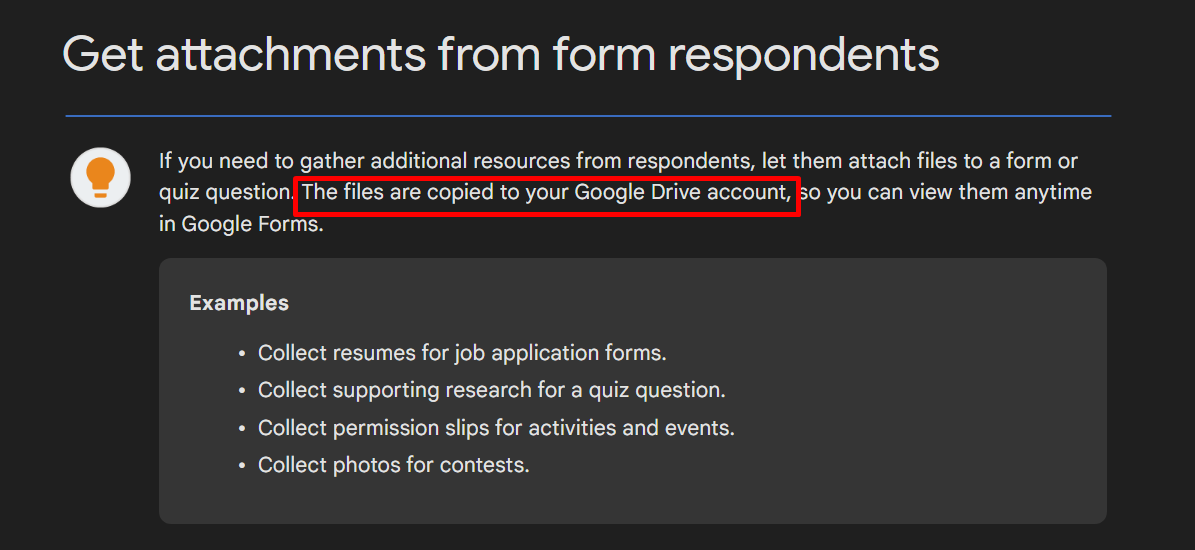1195x550 pixels.
Task: Select "Collect permission slips for activities and events"
Action: click(496, 428)
